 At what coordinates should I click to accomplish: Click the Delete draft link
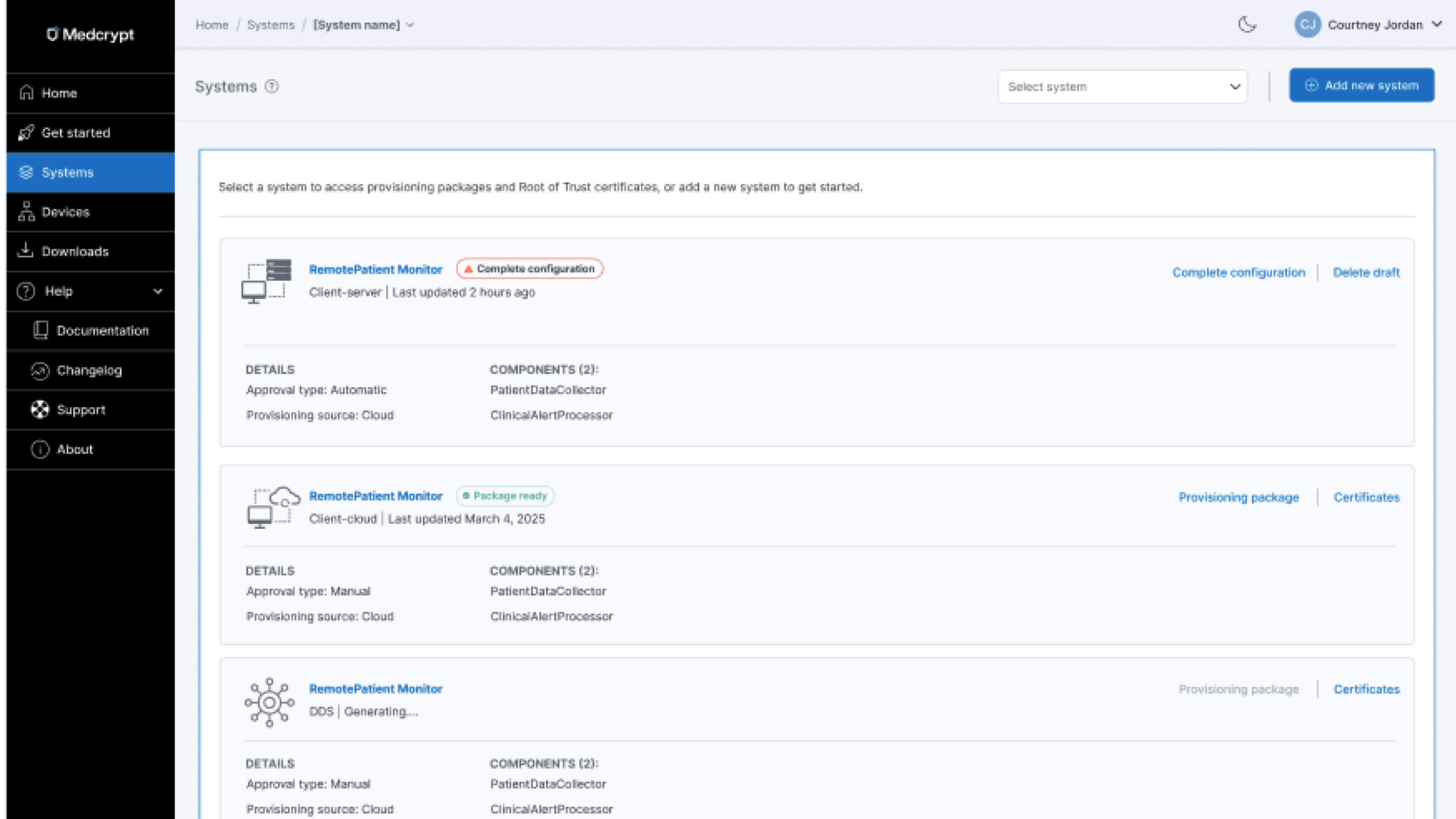point(1366,273)
